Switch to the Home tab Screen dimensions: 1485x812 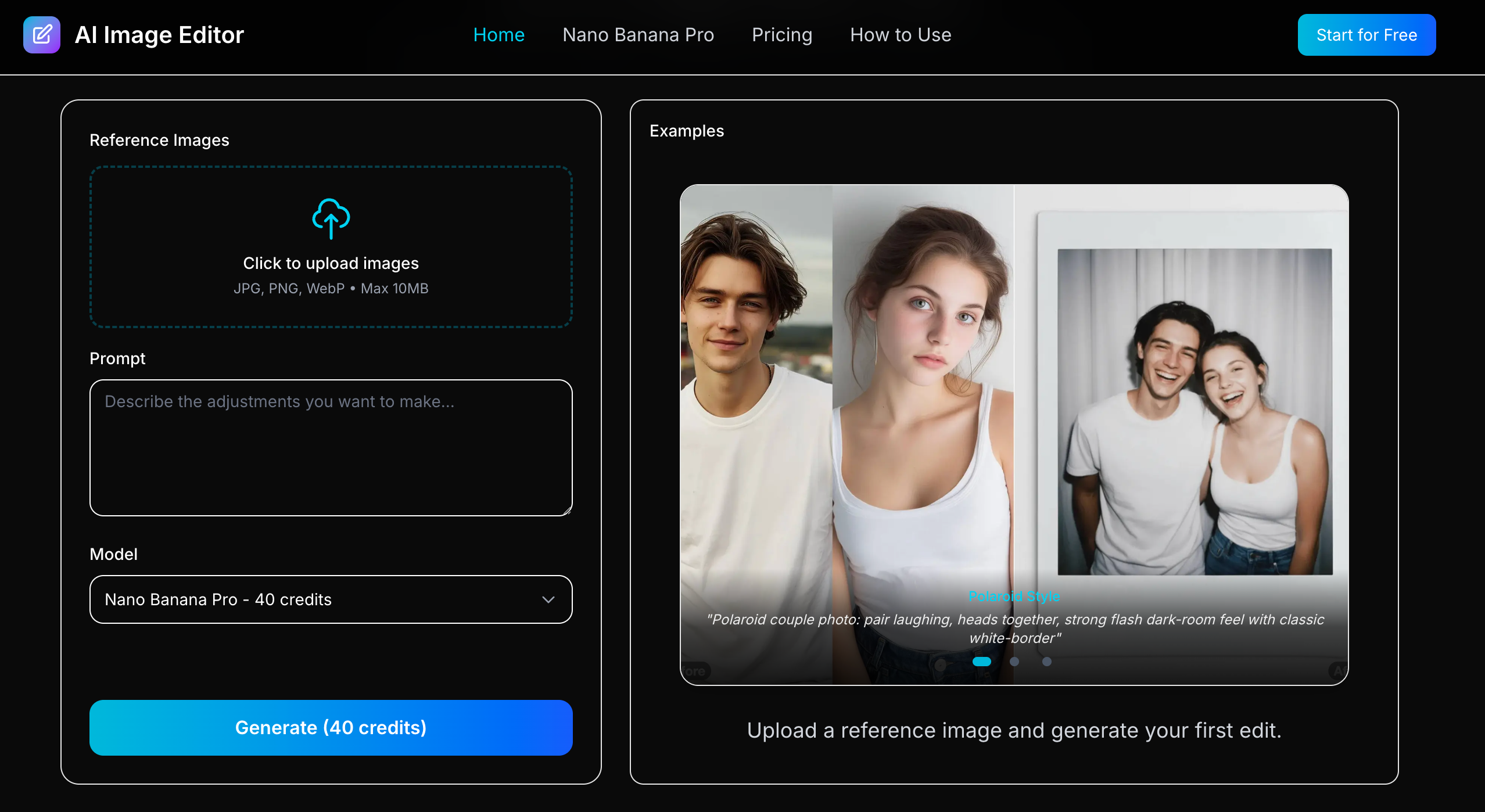point(498,35)
